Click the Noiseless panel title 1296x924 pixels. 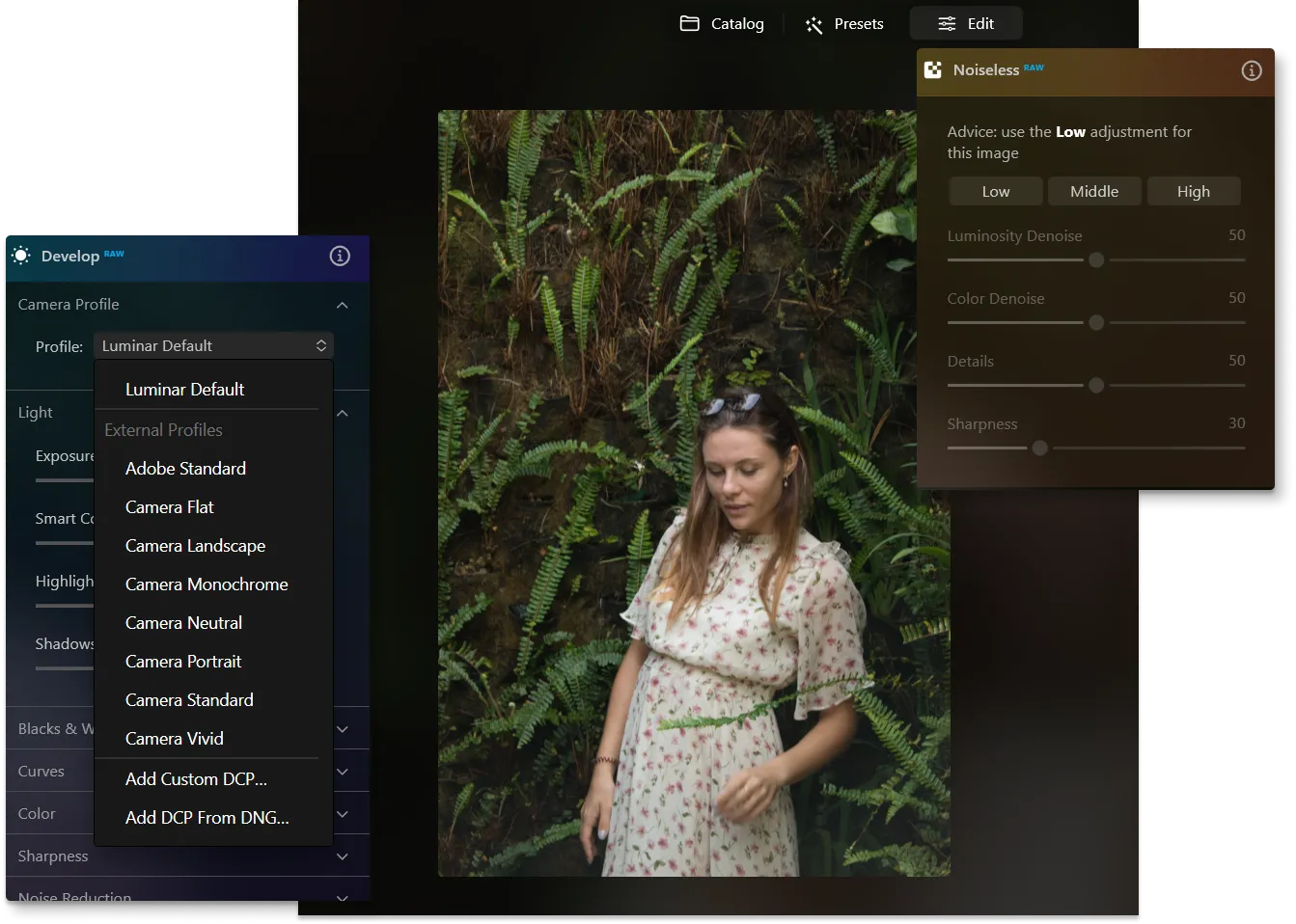[x=986, y=70]
